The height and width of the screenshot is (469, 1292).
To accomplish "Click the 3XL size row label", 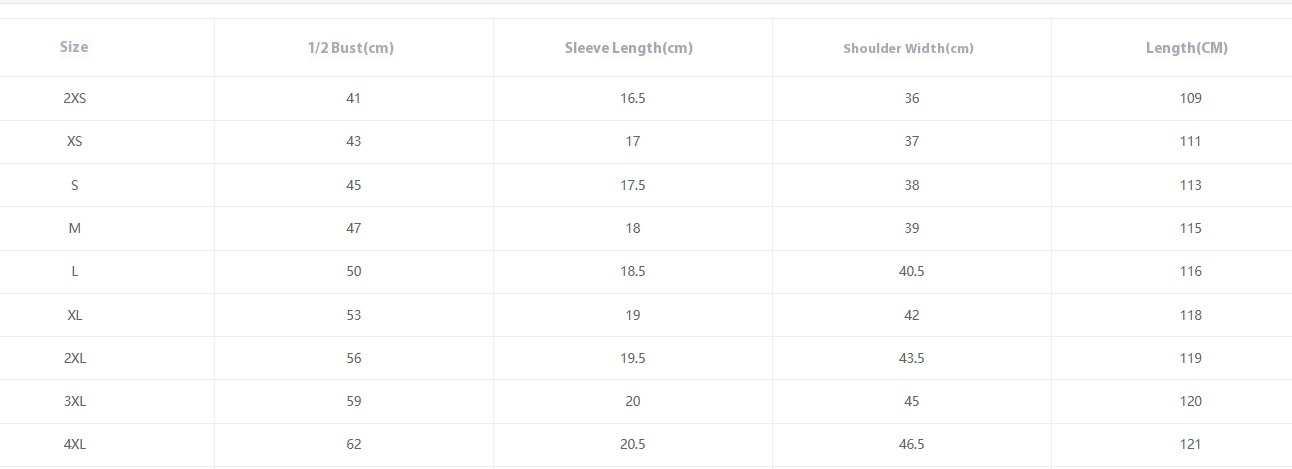I will (x=74, y=401).
